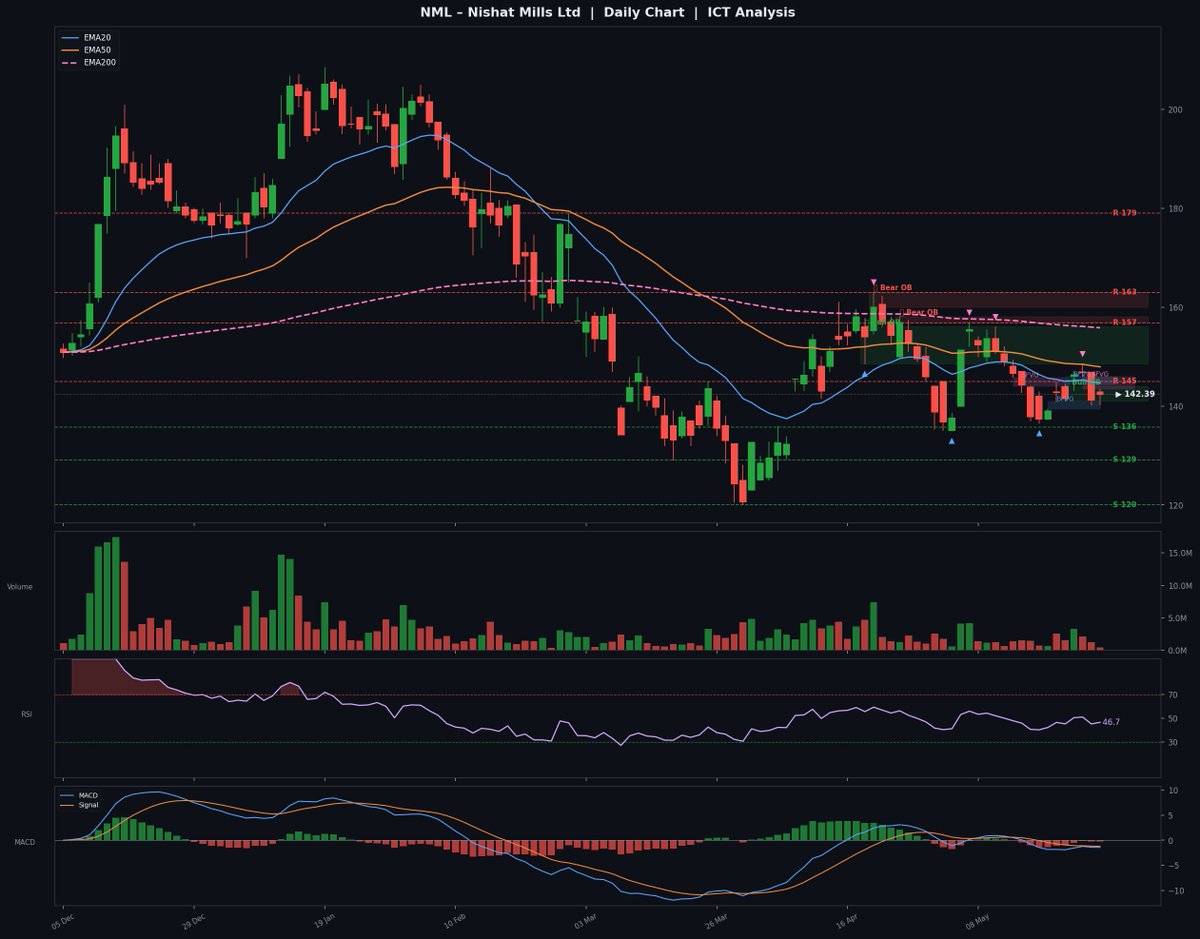This screenshot has width=1200, height=939.
Task: Click the pink dashed EMA200 legend sample
Action: pyautogui.click(x=70, y=62)
